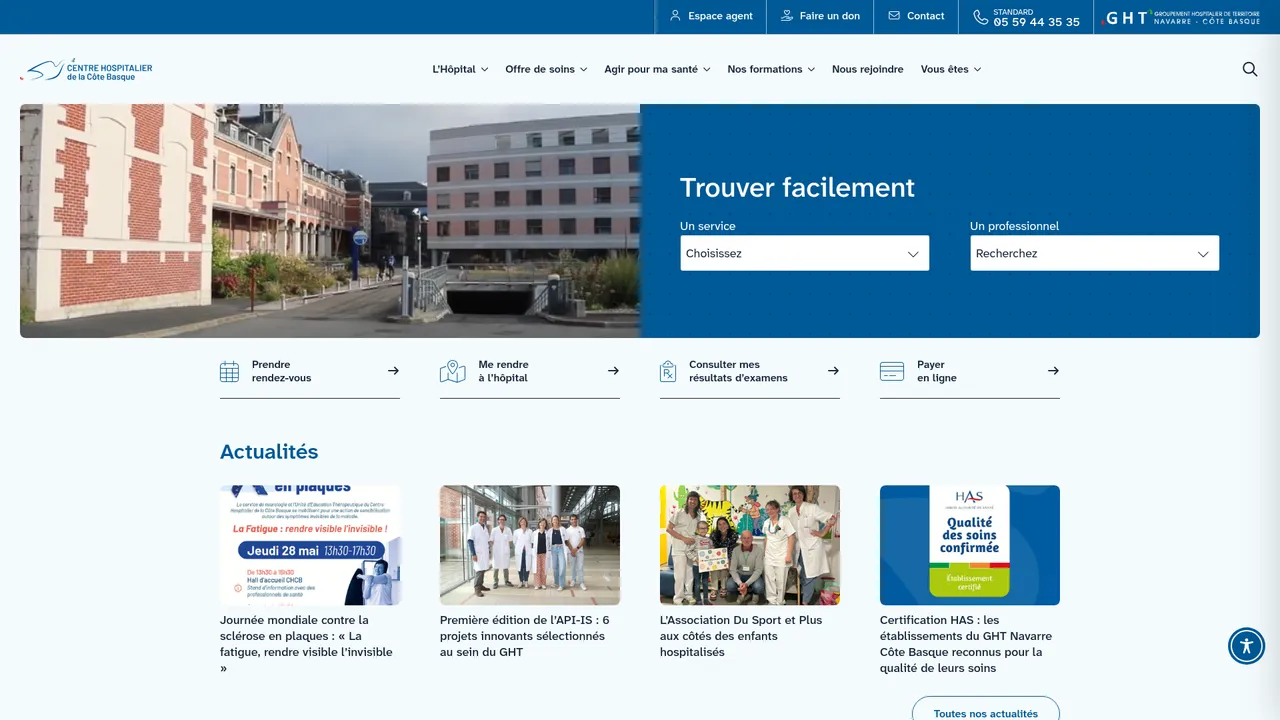Click the search magnifier icon

(x=1250, y=69)
